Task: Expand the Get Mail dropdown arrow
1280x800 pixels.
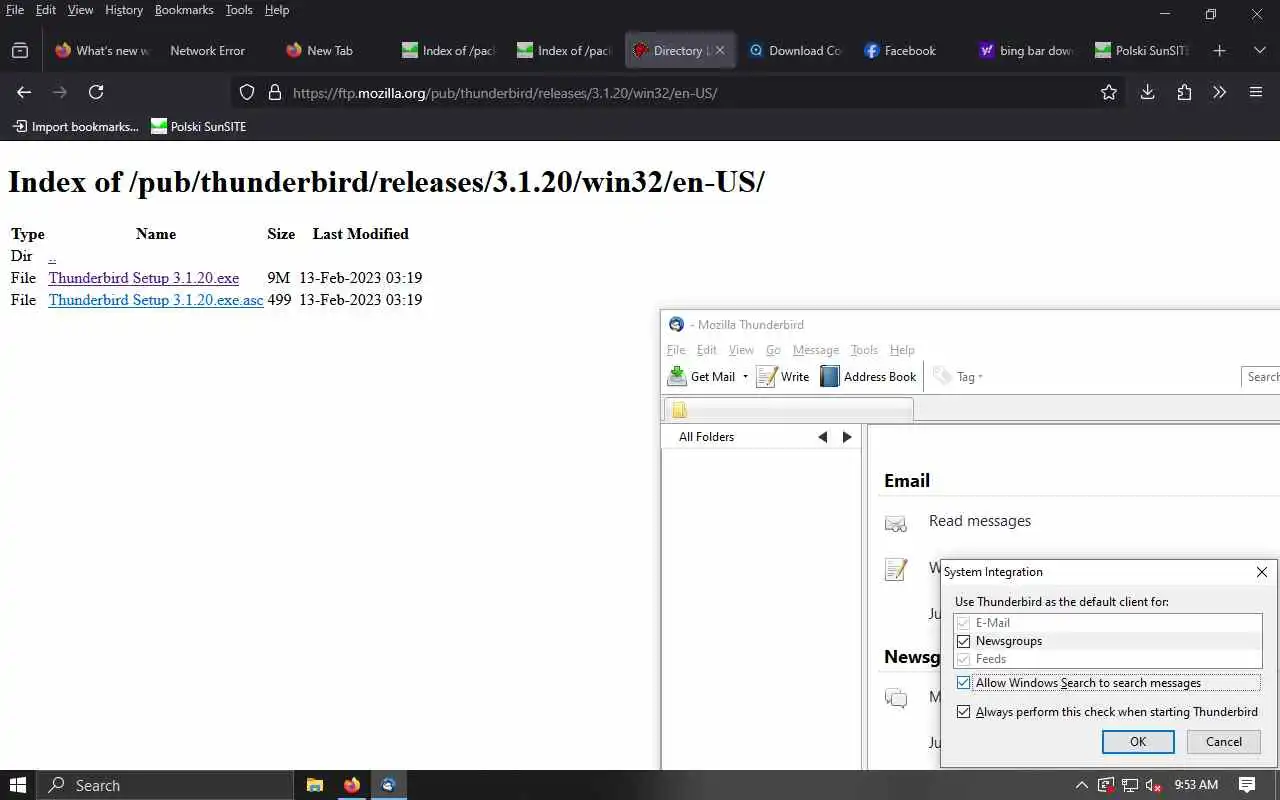Action: (745, 377)
